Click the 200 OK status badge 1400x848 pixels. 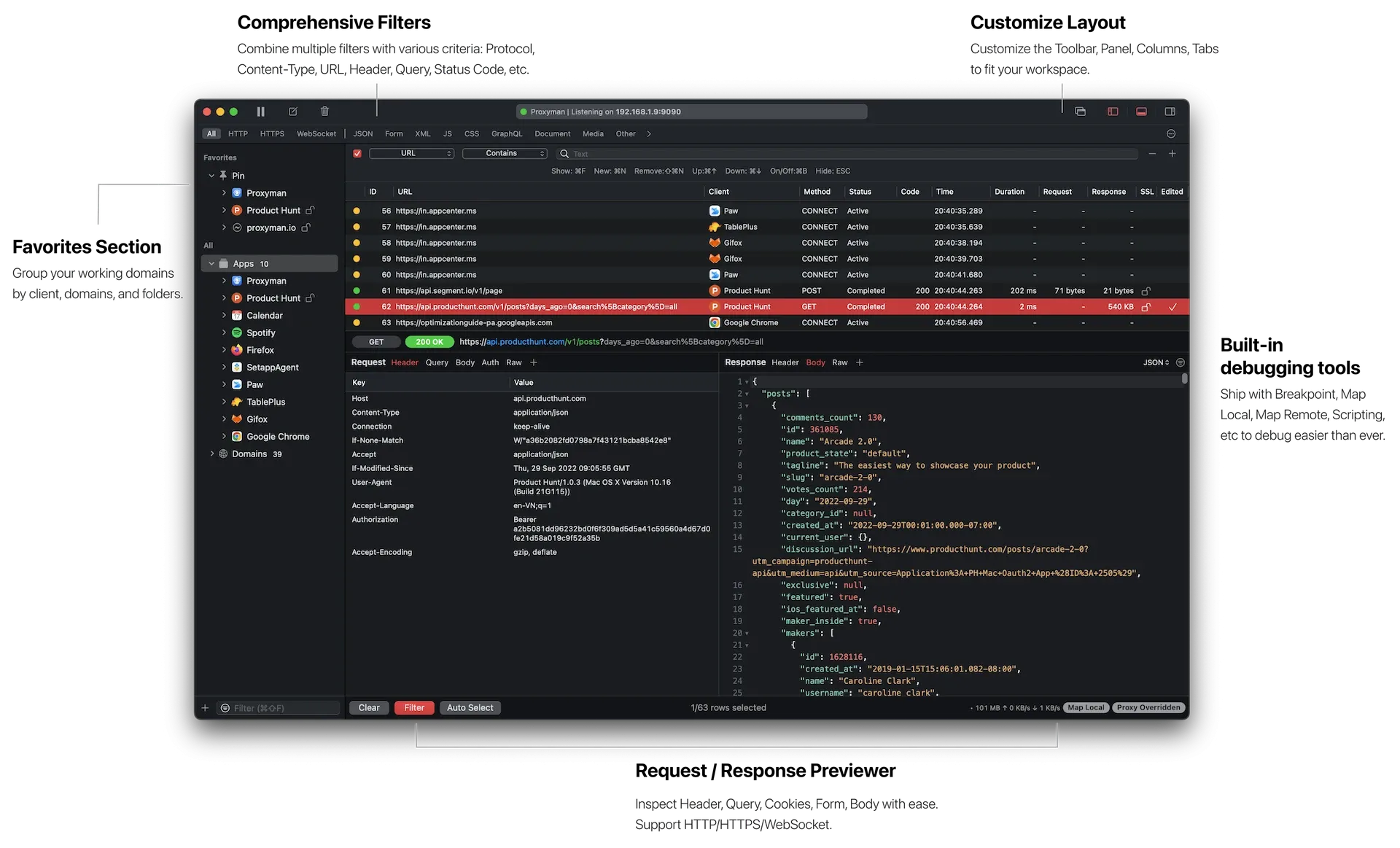click(x=429, y=342)
